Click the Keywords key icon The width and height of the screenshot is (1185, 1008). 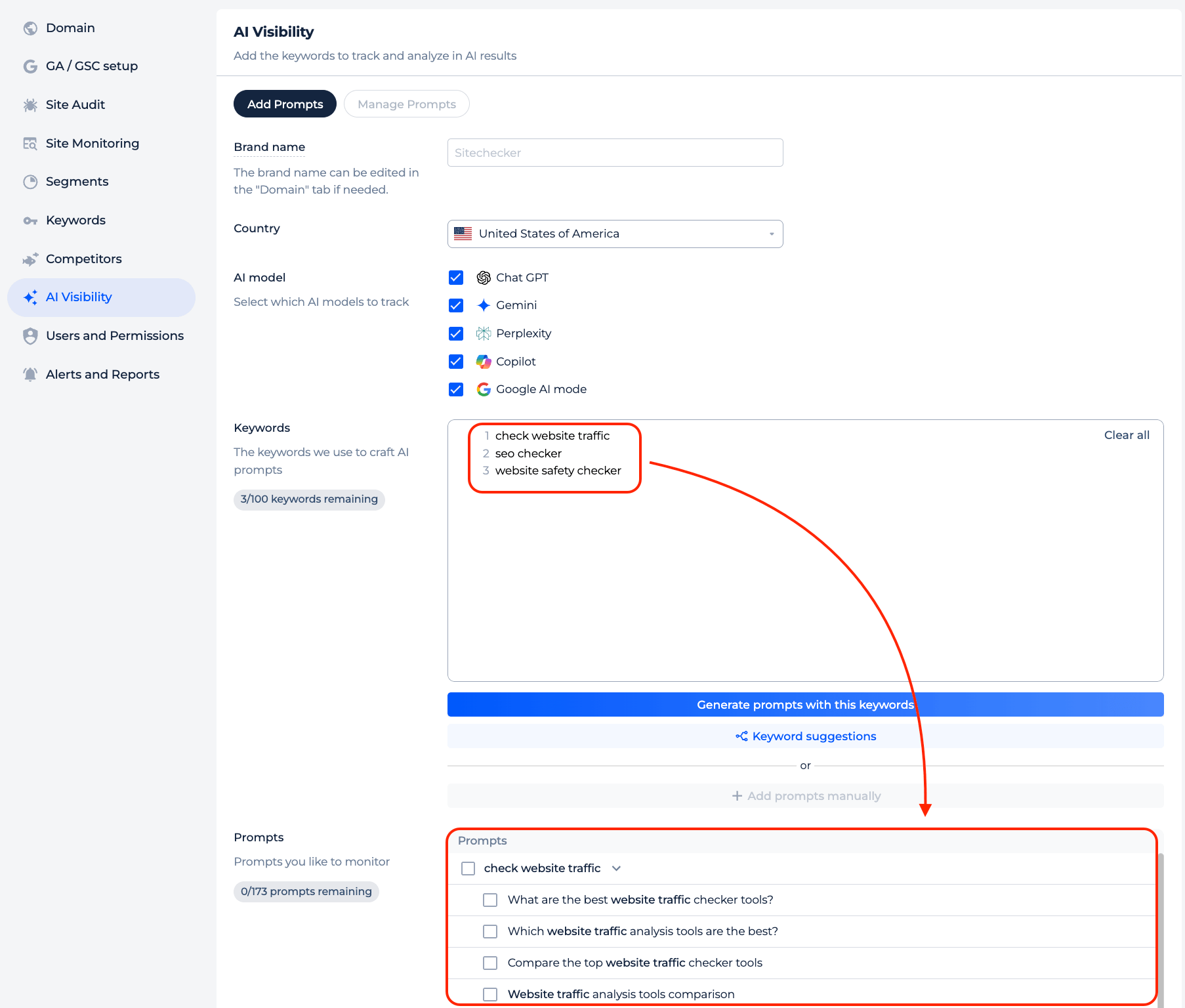[x=30, y=220]
